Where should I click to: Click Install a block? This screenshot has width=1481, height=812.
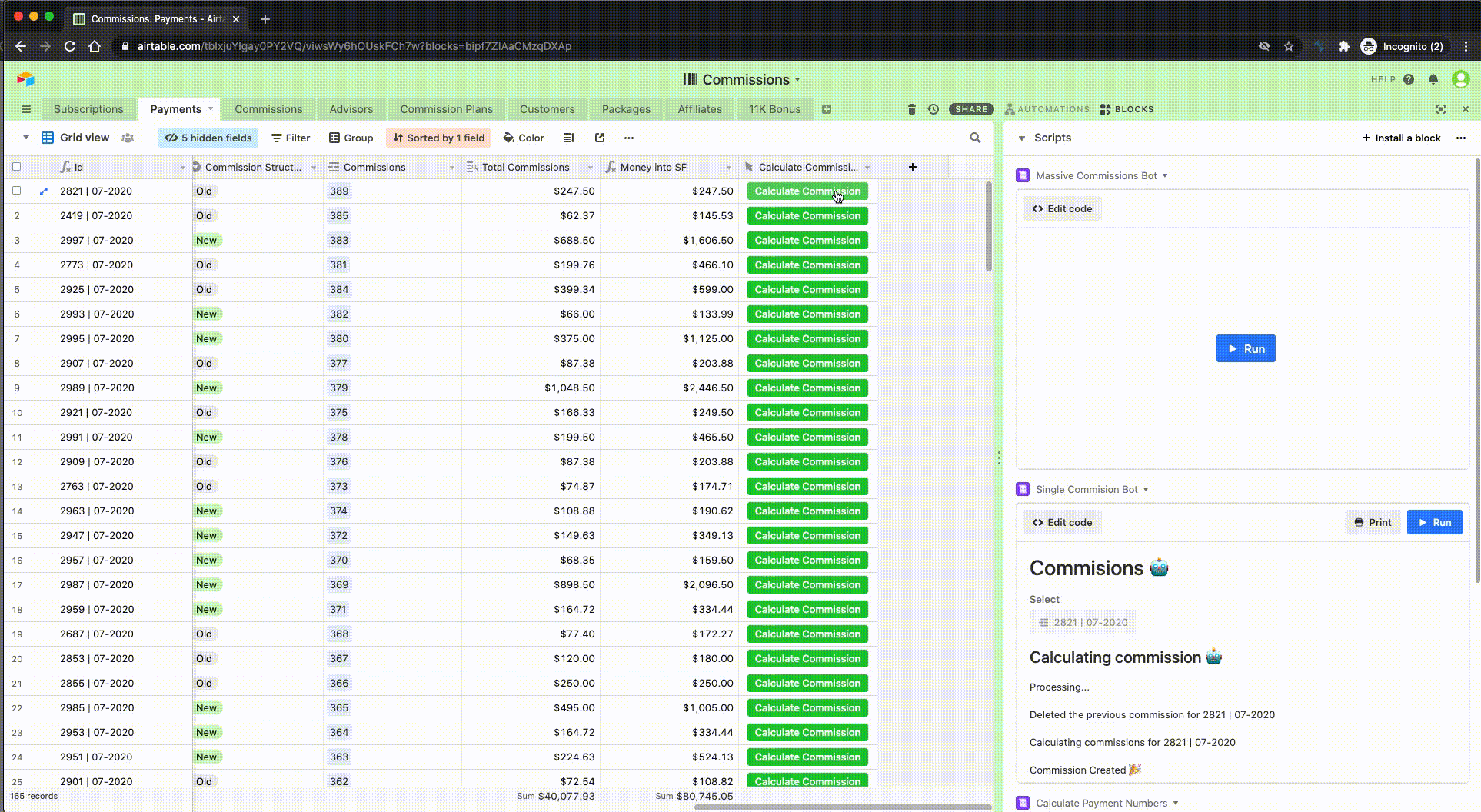point(1401,138)
